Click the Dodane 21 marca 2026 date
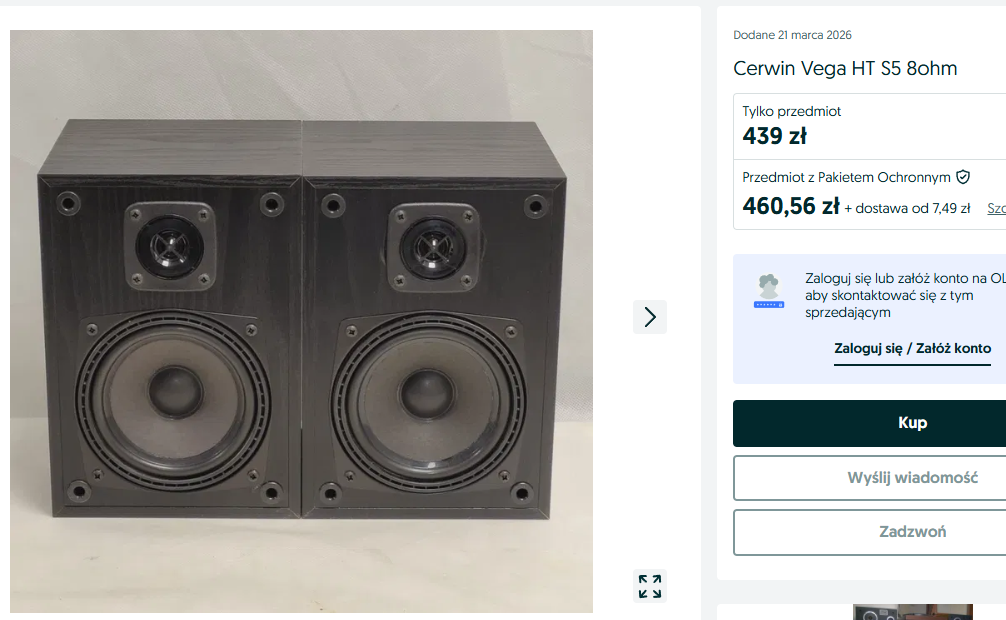The height and width of the screenshot is (620, 1006). point(792,35)
